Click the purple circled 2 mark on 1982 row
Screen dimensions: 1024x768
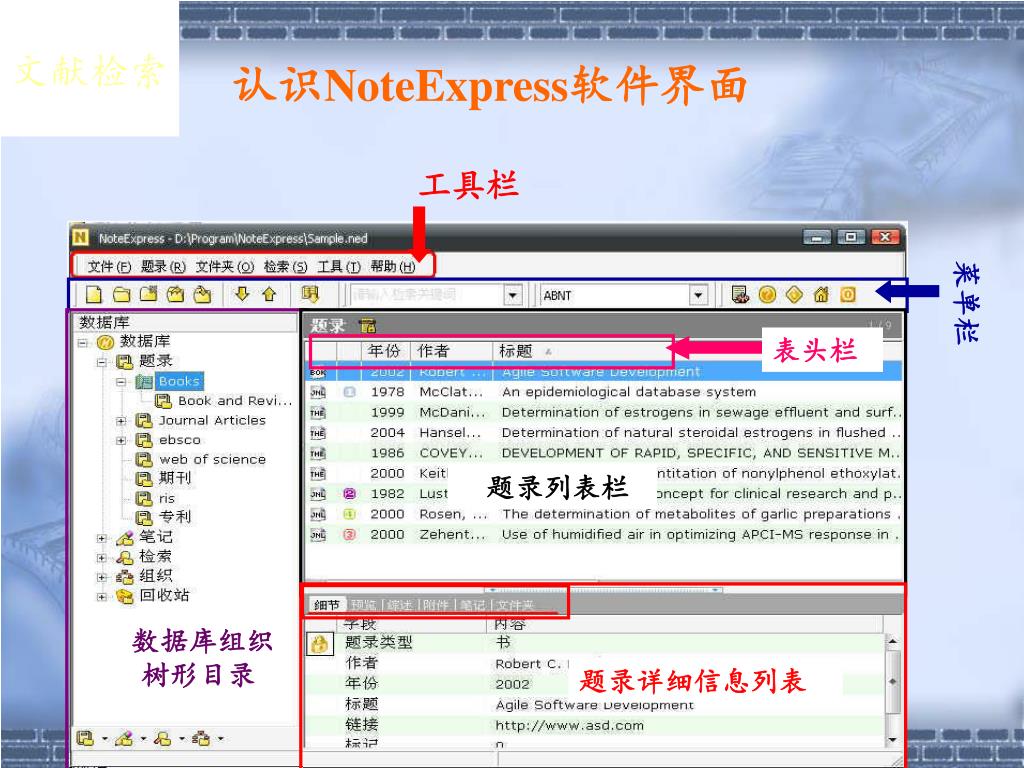(349, 494)
